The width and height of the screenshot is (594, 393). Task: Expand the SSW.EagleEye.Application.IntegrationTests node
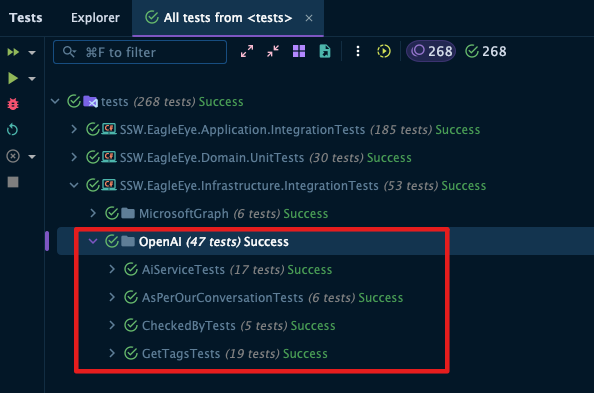[74, 130]
